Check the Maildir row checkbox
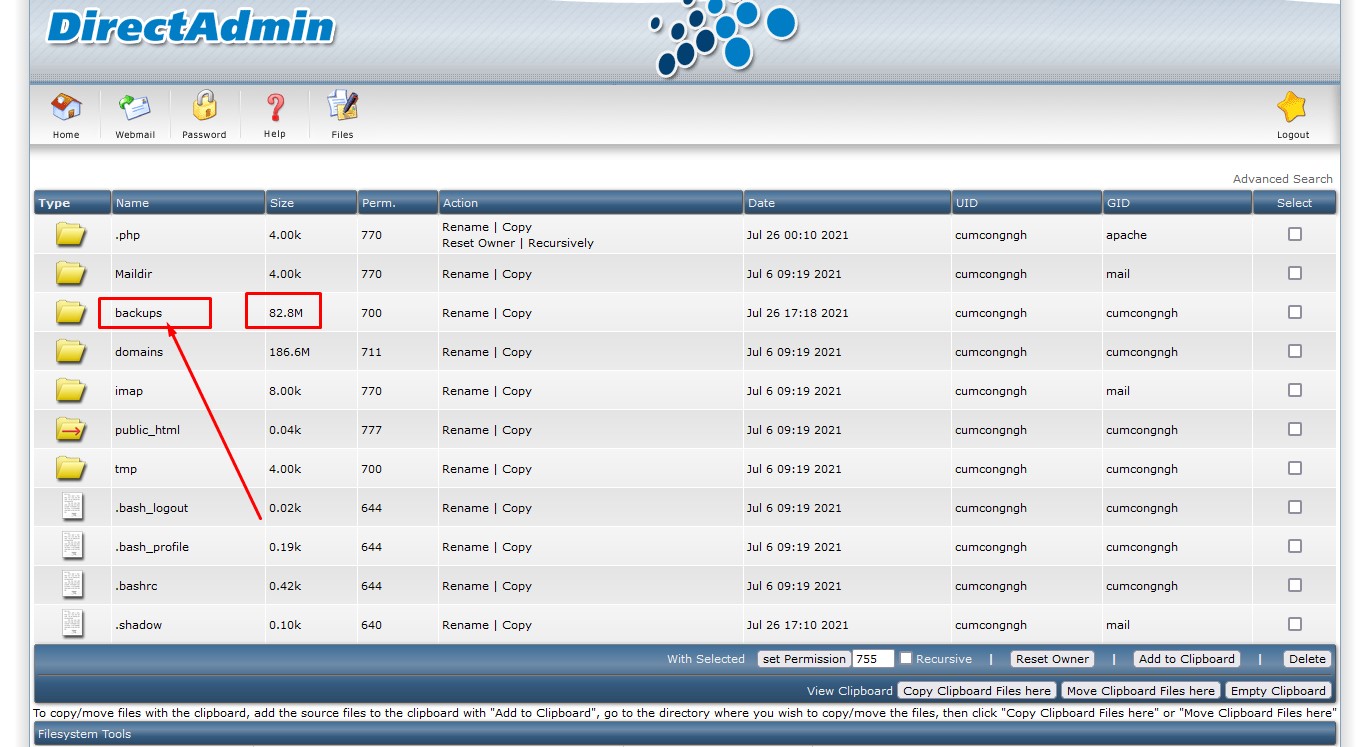1358x747 pixels. point(1295,273)
